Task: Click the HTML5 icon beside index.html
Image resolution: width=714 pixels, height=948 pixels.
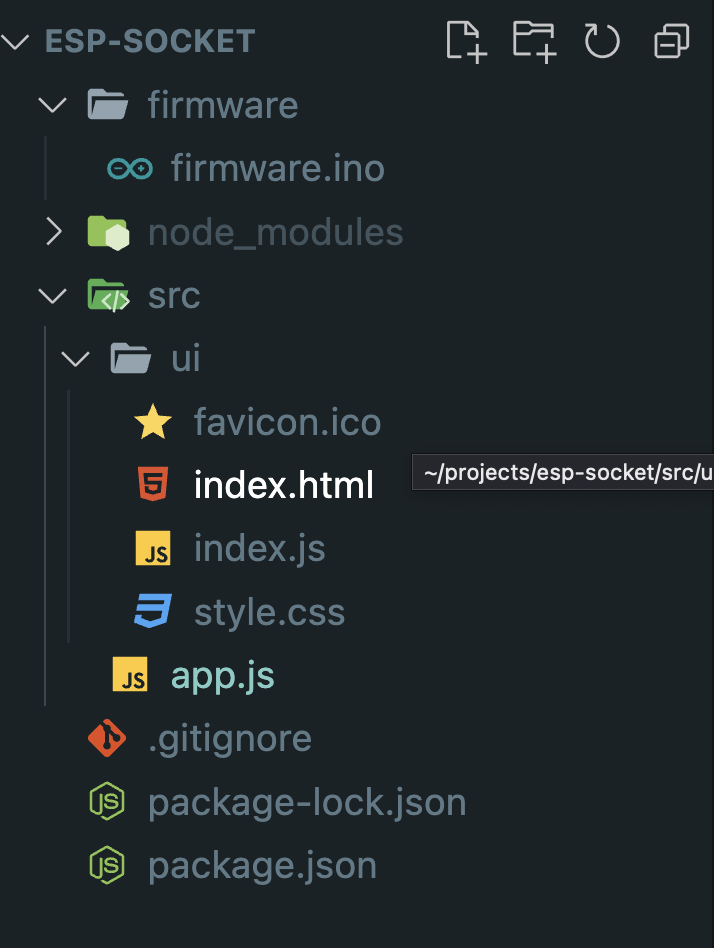Action: [x=153, y=485]
